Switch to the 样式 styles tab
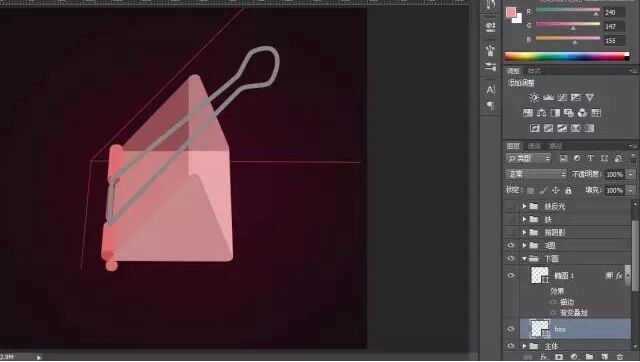This screenshot has width=640, height=362. pyautogui.click(x=534, y=71)
